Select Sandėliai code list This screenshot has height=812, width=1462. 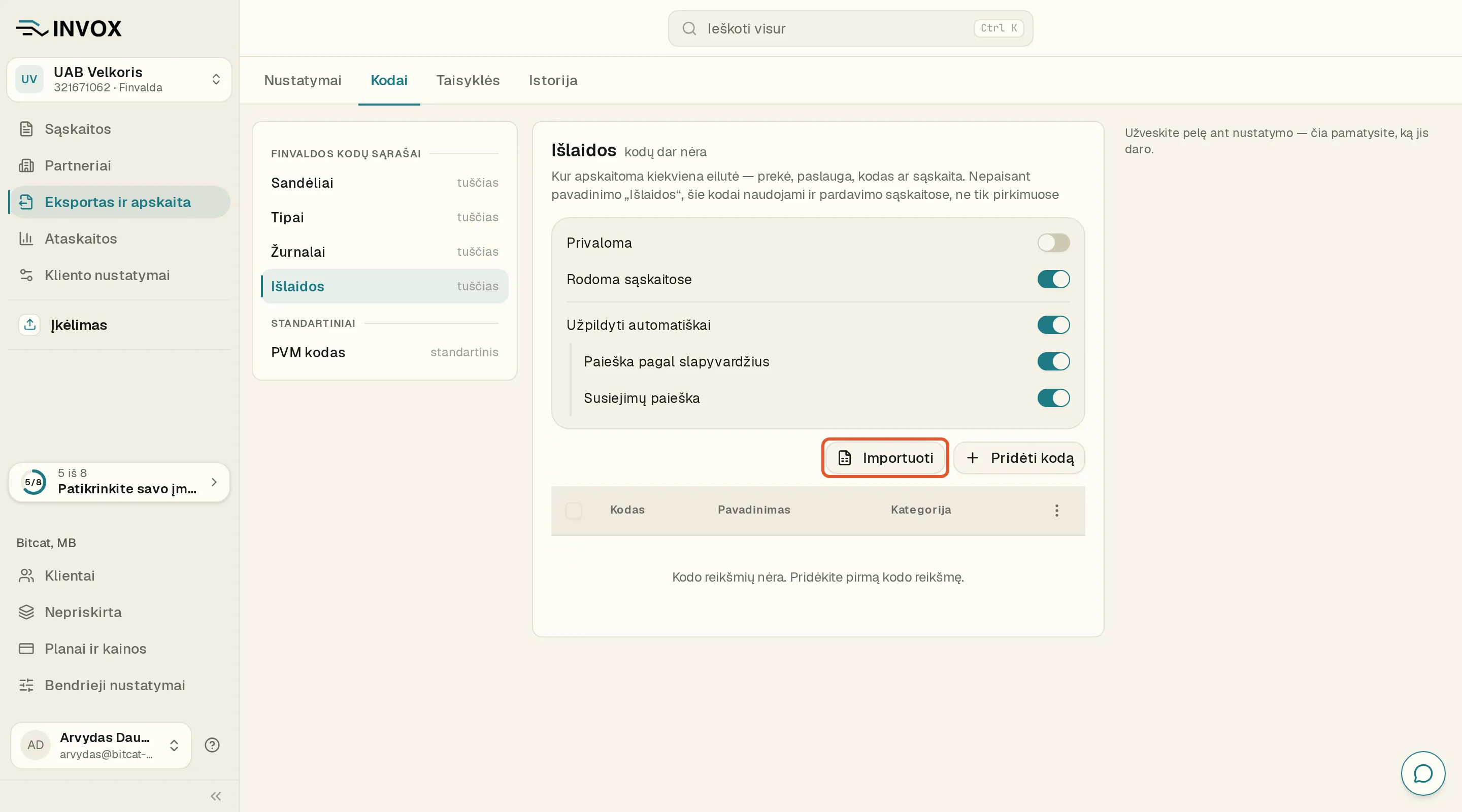(384, 183)
